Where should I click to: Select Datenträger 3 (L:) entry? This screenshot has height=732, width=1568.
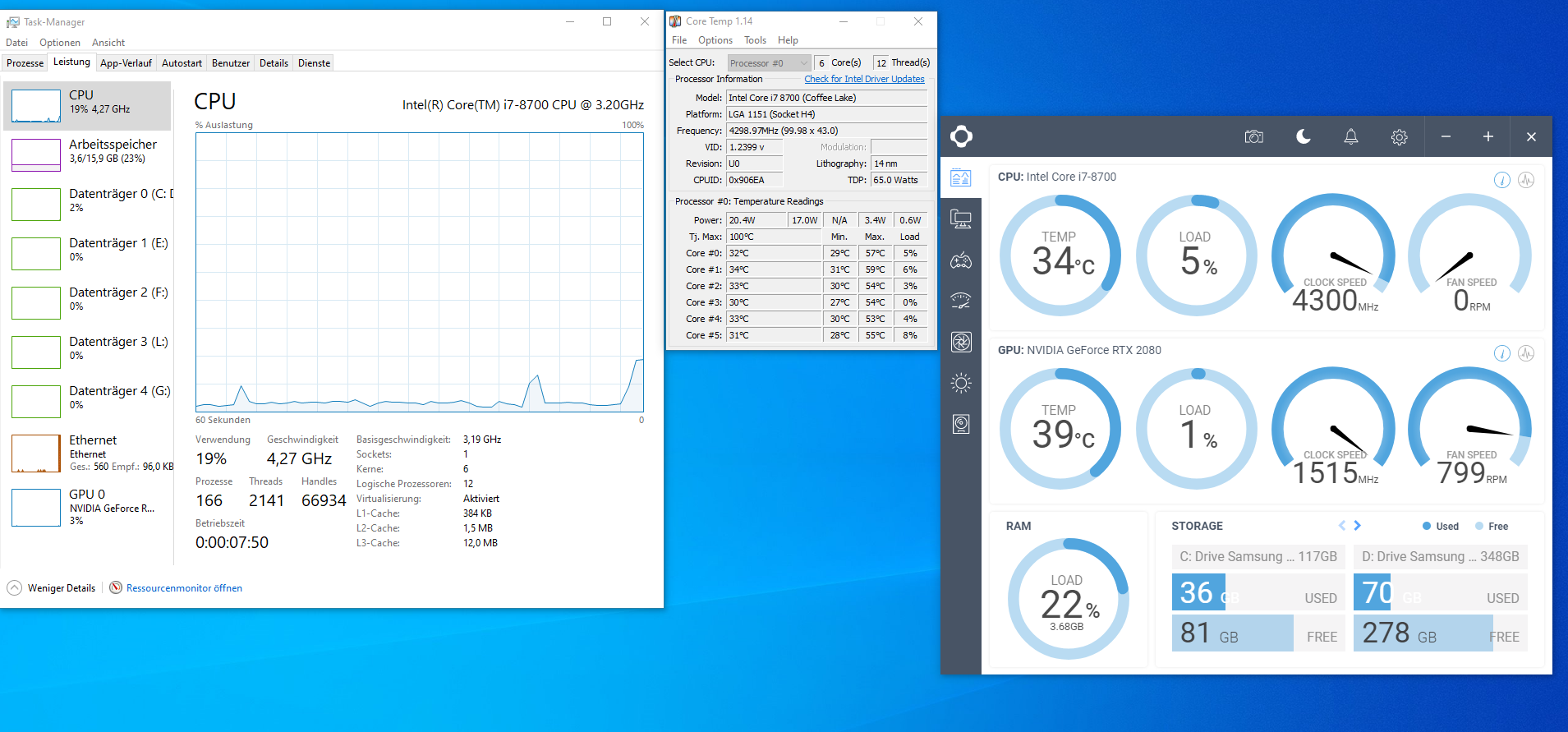(x=87, y=352)
